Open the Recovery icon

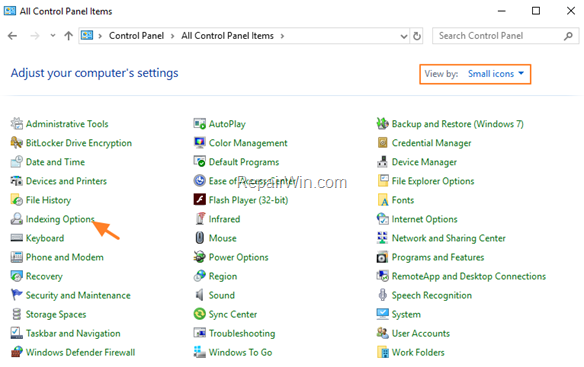tap(16, 276)
